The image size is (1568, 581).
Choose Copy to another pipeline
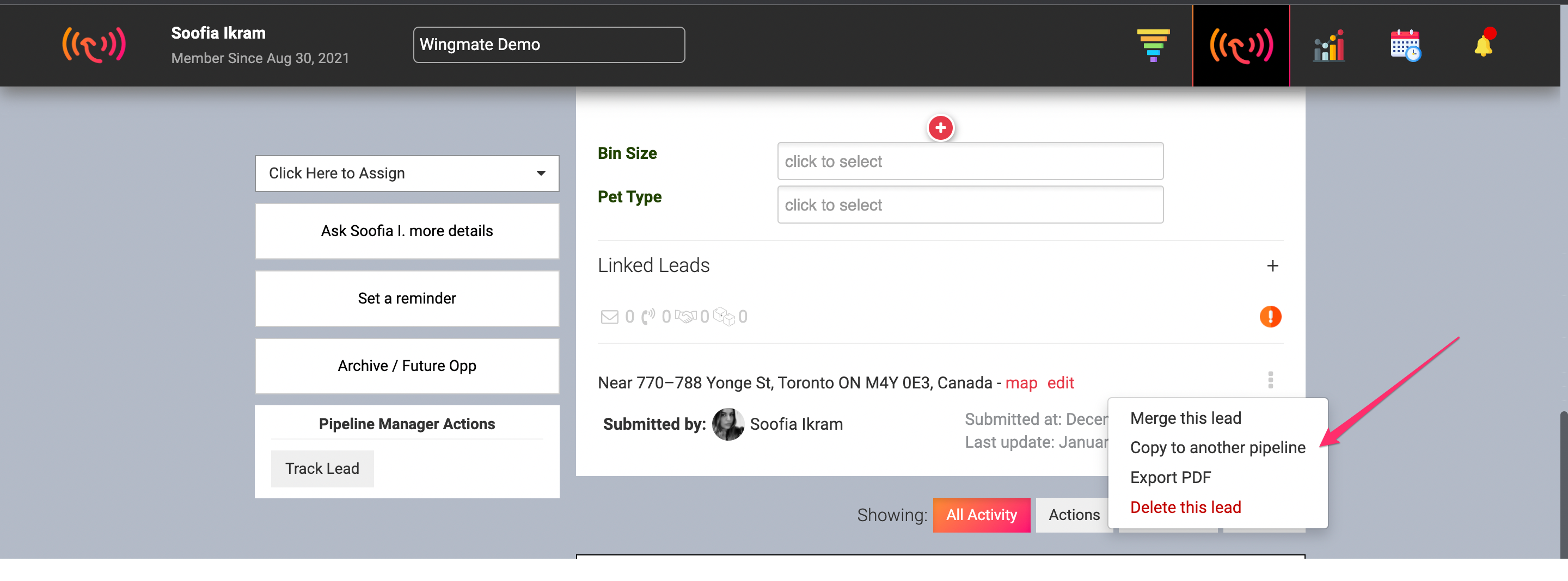(1217, 448)
